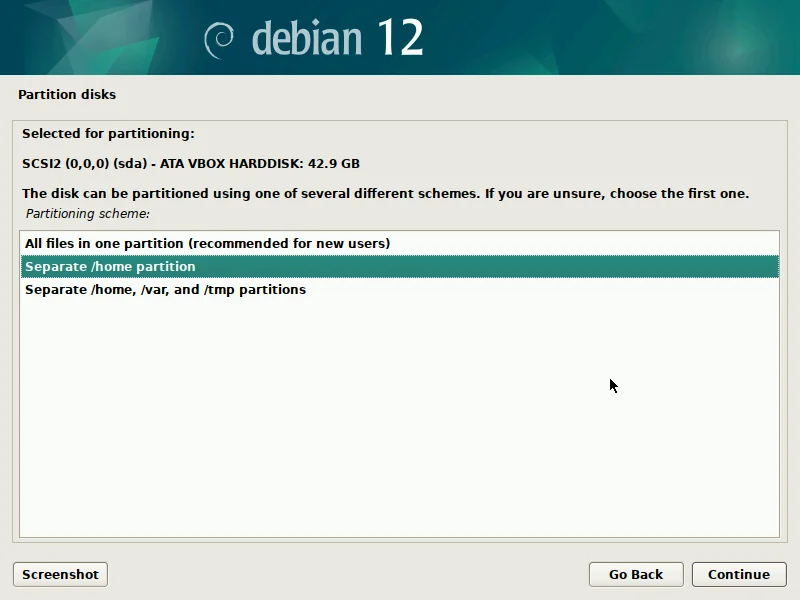Select 'All files in one partition' scheme
The width and height of the screenshot is (800, 600).
pyautogui.click(x=399, y=243)
